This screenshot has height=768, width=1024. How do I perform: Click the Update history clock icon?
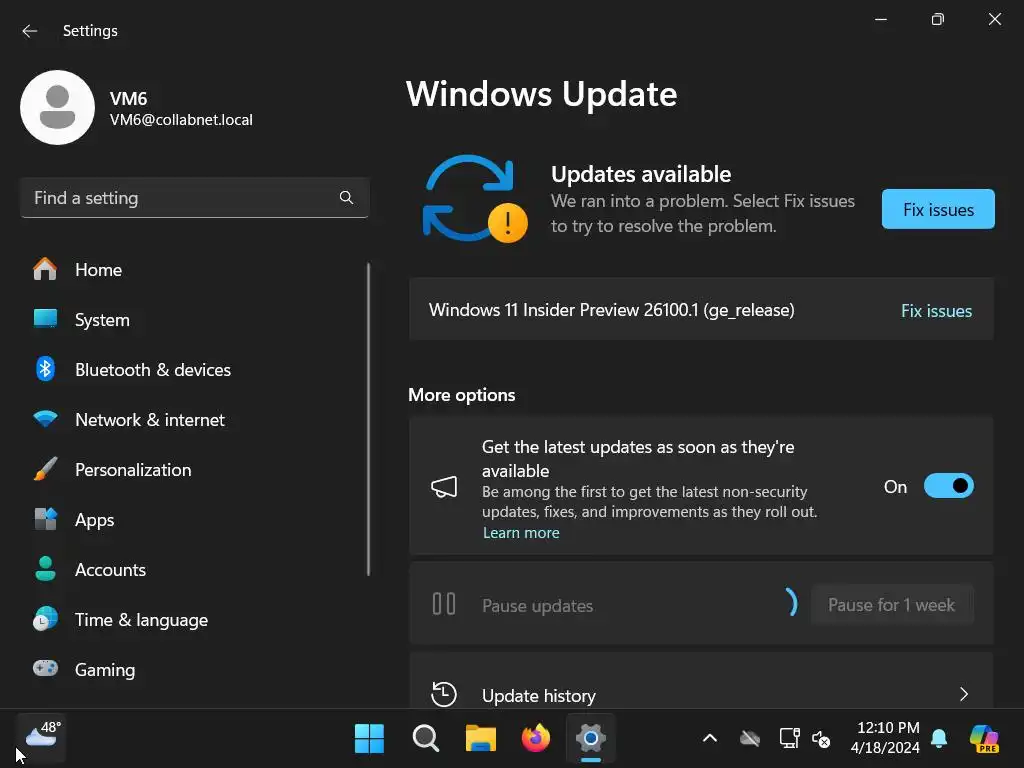444,694
